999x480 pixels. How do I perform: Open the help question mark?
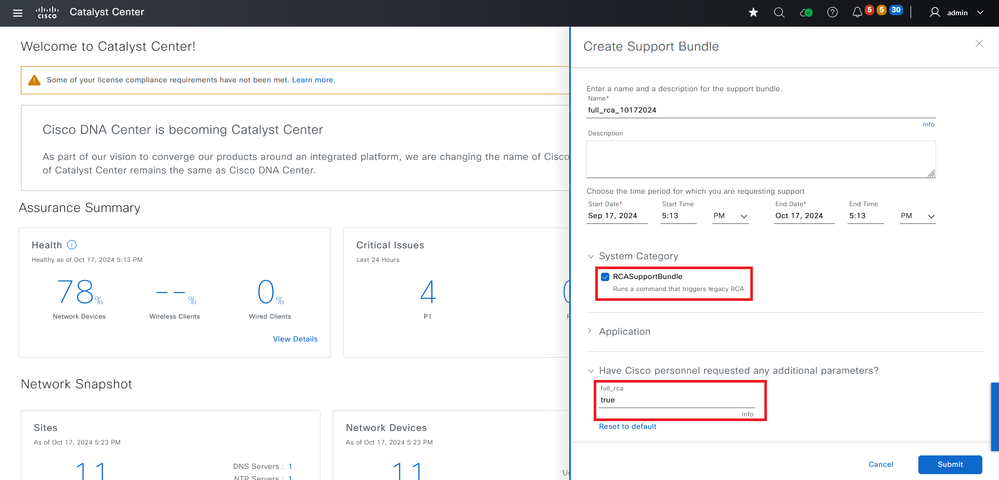point(832,13)
